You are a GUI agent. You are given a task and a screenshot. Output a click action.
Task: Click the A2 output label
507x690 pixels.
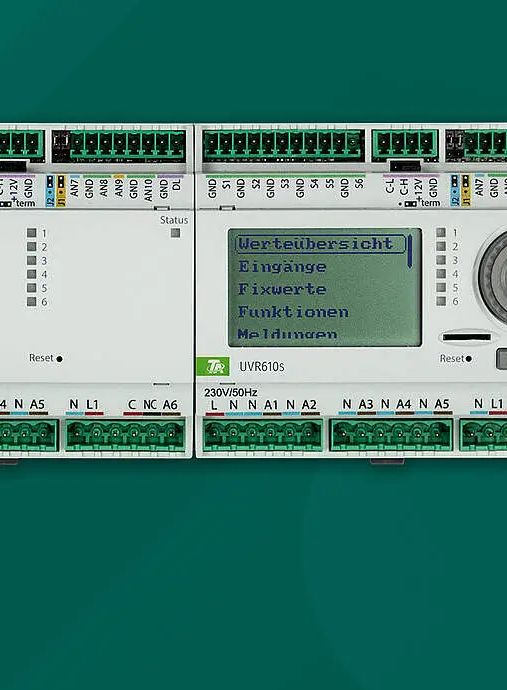309,405
